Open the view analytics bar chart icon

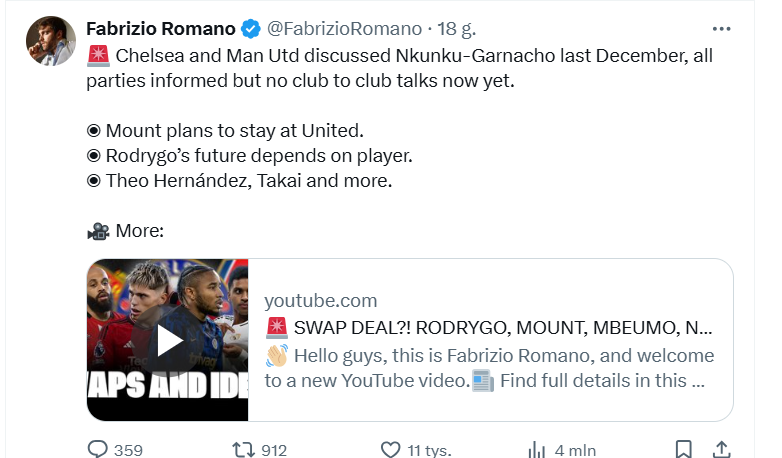(x=536, y=450)
